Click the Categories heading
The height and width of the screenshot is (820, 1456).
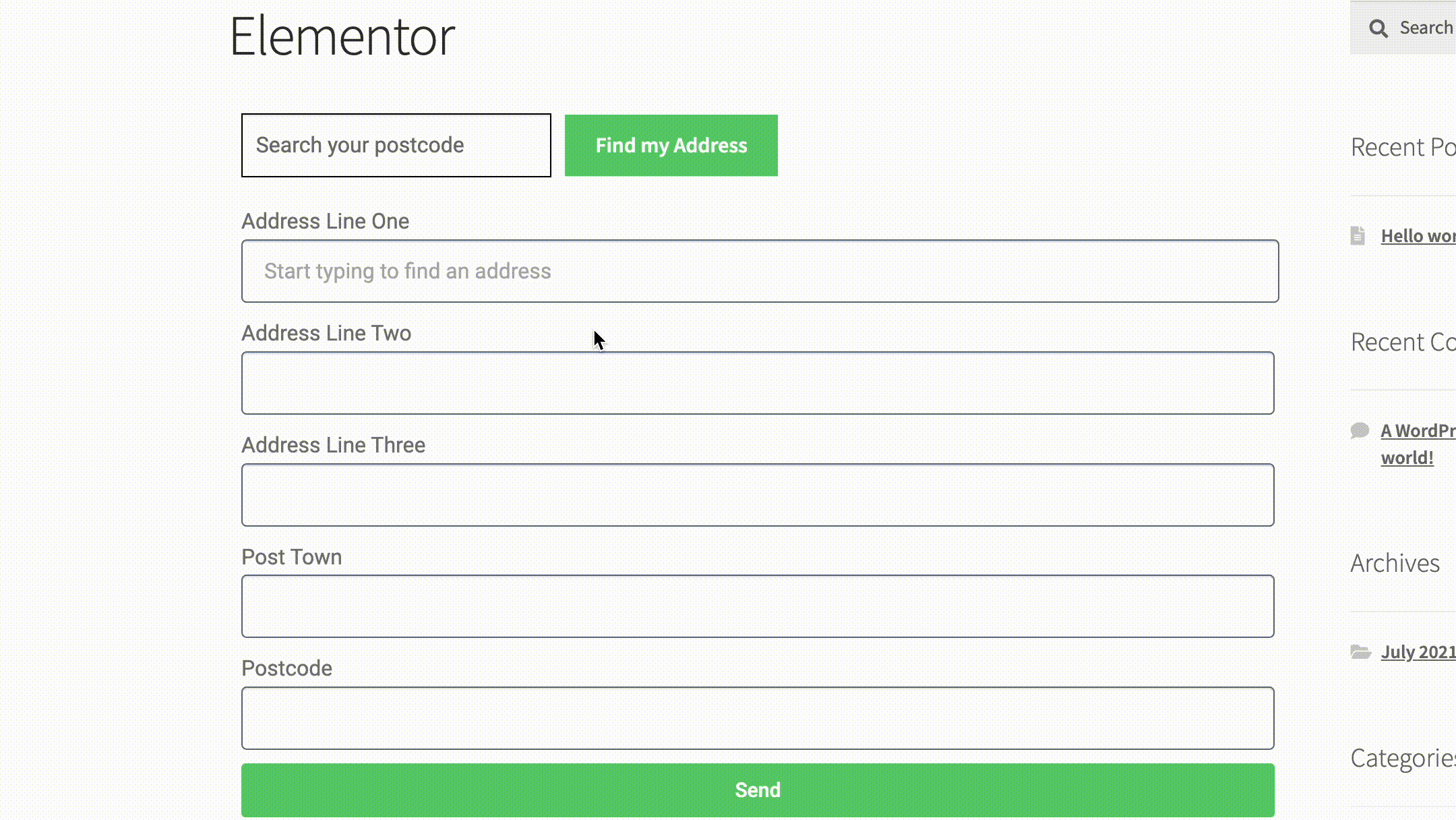click(1402, 759)
